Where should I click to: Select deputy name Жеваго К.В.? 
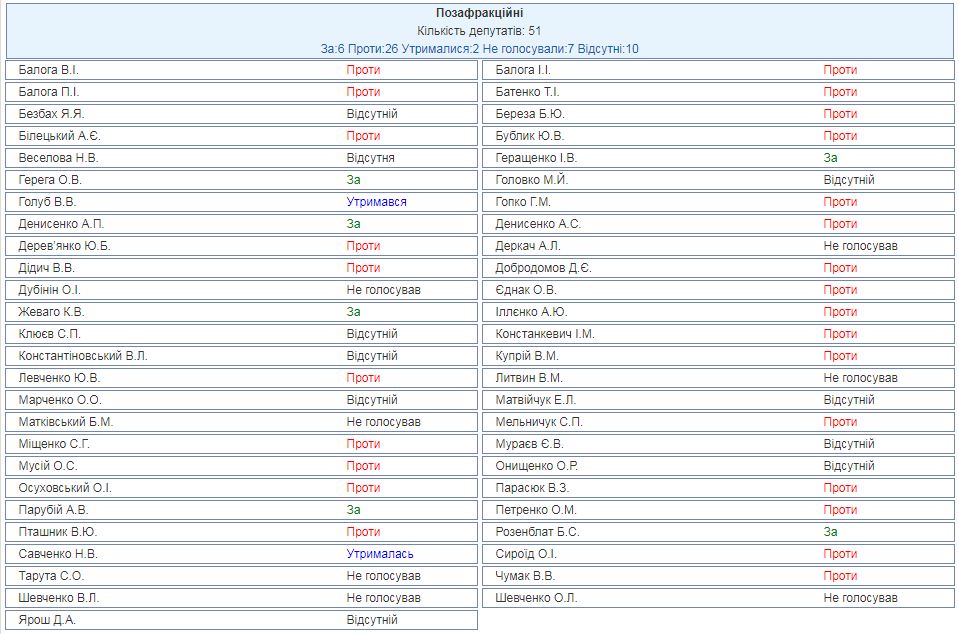(x=52, y=312)
